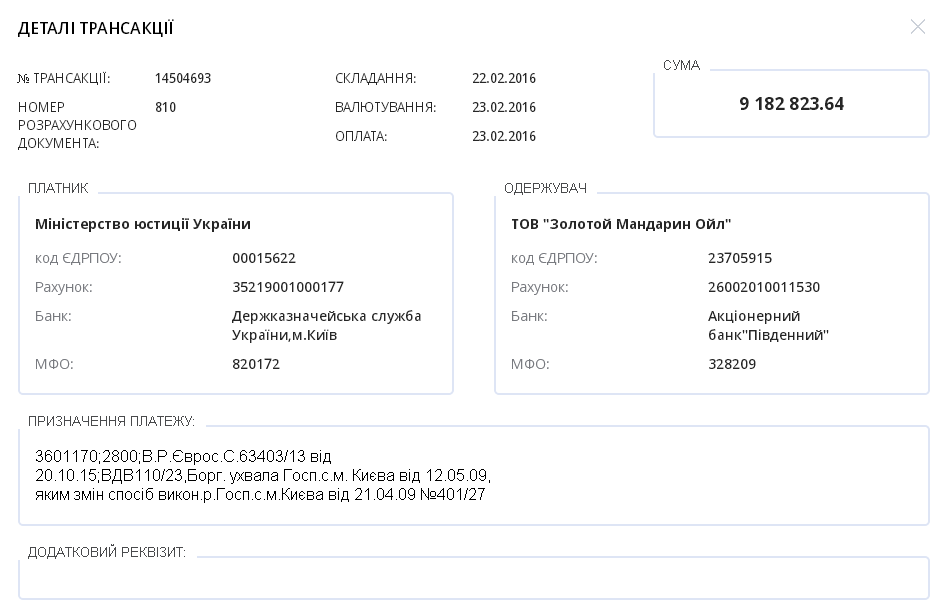Select payer account 35219001000177
This screenshot has width=941, height=608.
click(288, 287)
